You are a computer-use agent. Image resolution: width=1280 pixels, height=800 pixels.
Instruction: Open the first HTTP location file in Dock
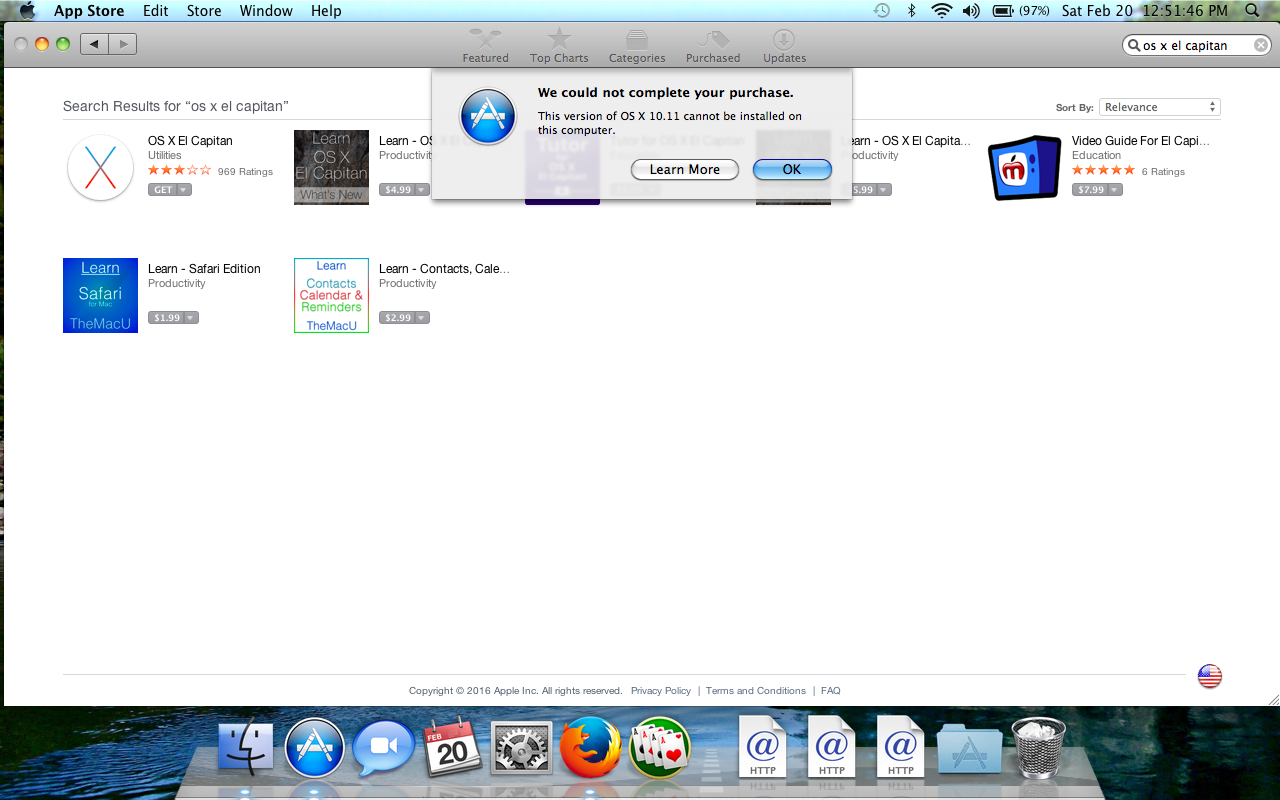(x=763, y=746)
